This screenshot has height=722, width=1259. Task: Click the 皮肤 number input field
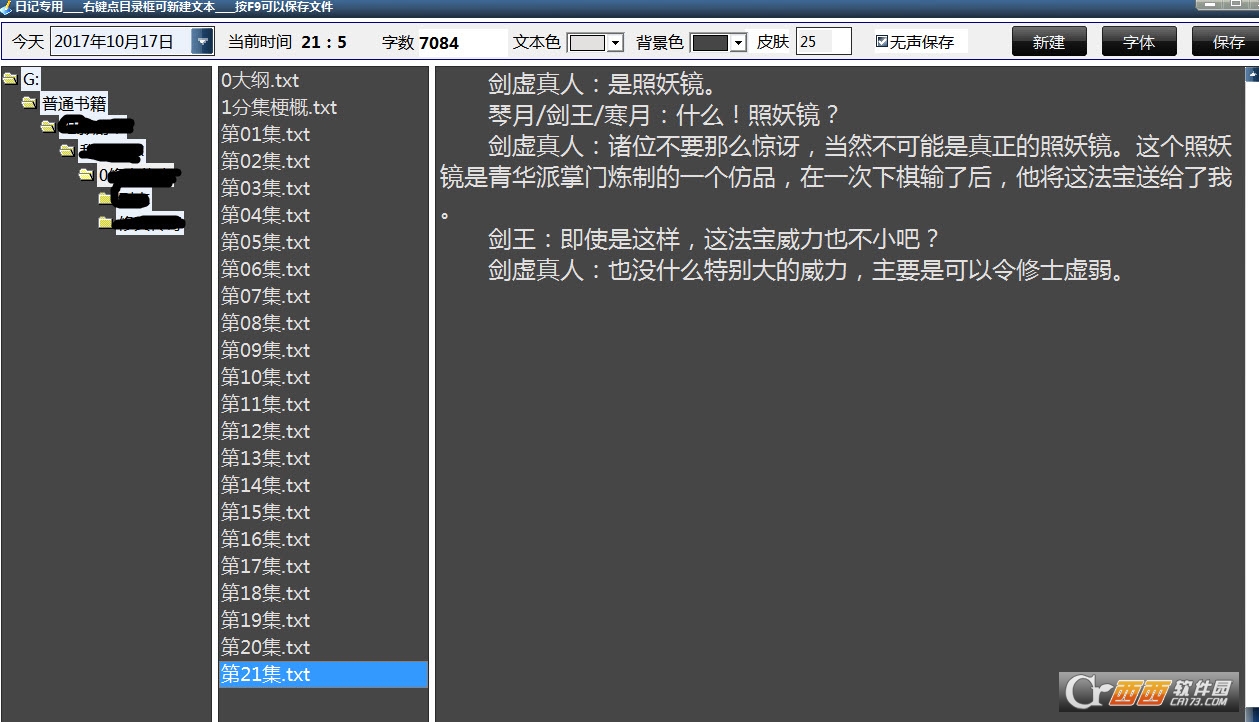[822, 42]
